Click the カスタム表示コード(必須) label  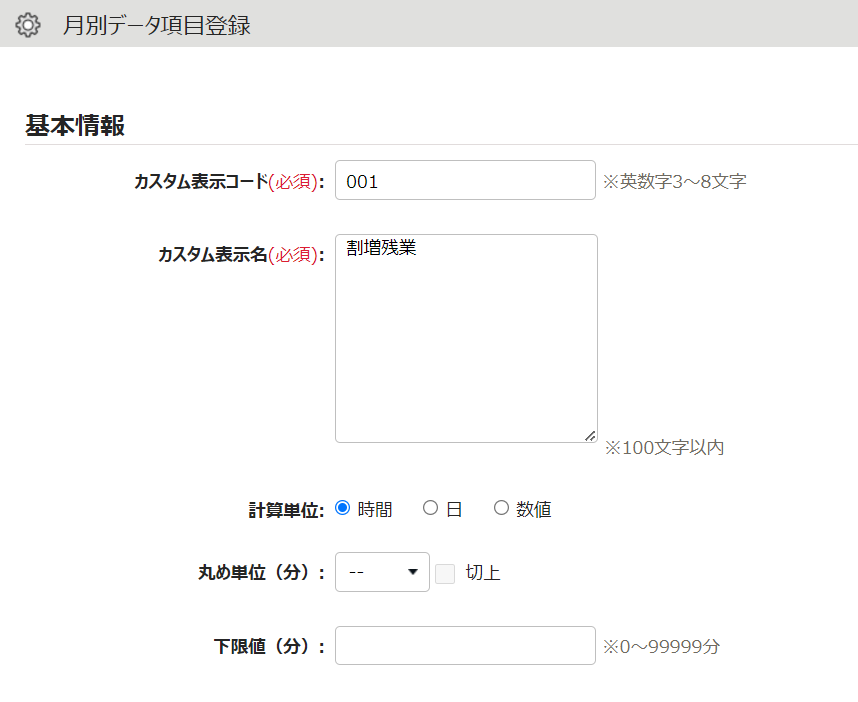[229, 181]
